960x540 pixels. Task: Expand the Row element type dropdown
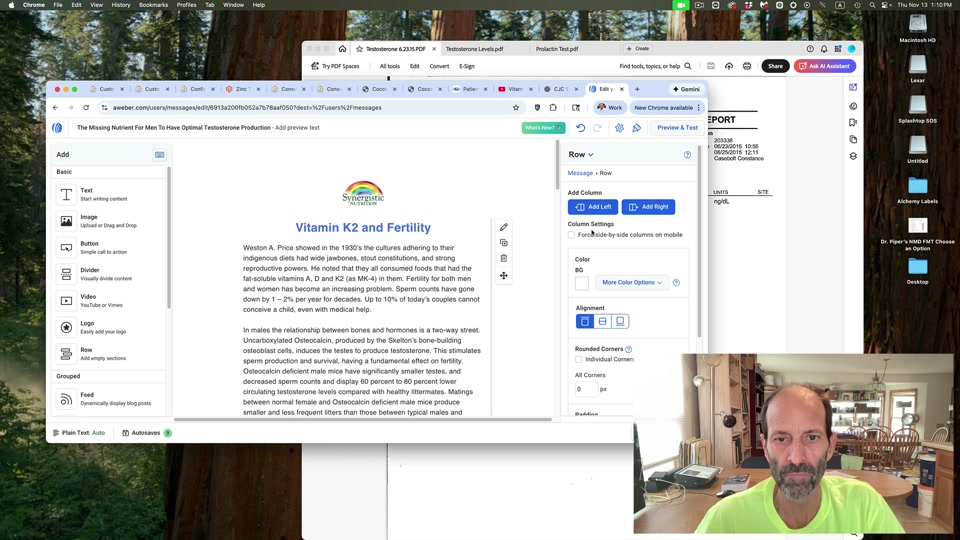[581, 155]
